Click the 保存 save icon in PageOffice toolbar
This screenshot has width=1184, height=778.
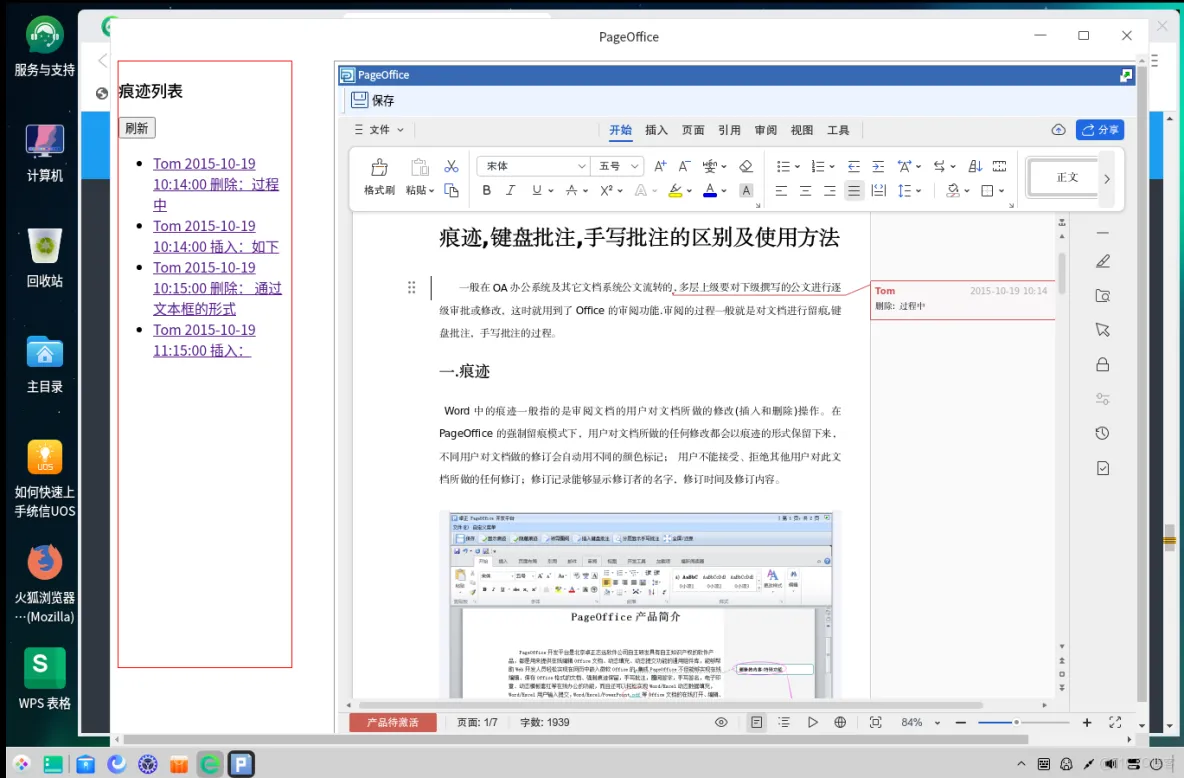[x=359, y=100]
